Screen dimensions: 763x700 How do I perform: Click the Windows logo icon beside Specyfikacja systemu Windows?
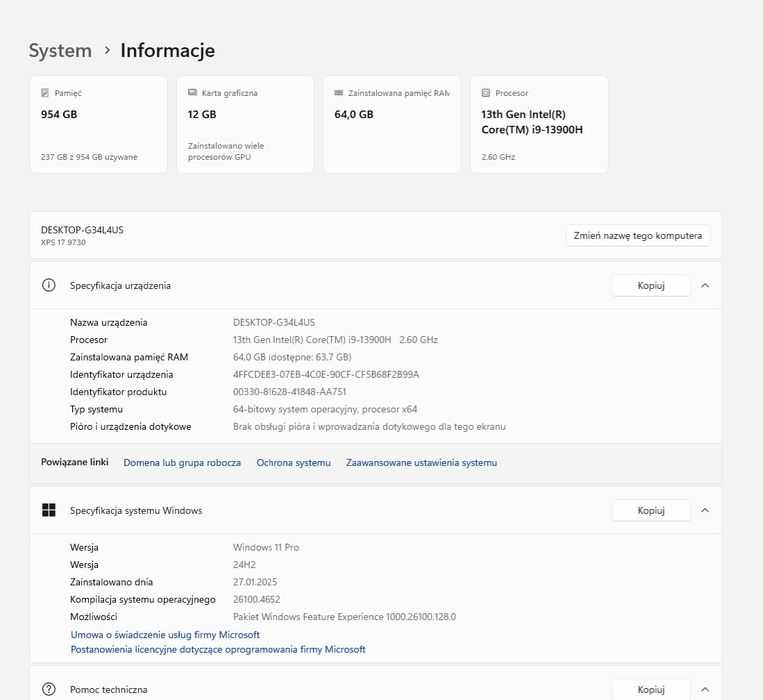(49, 510)
